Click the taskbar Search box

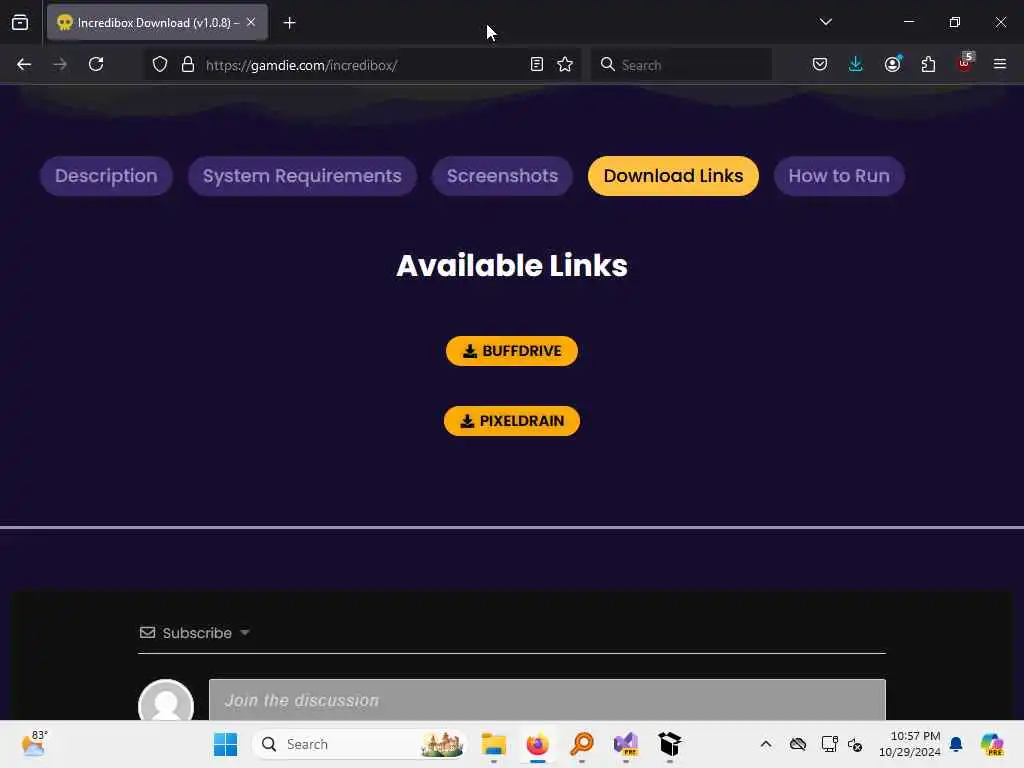[359, 744]
